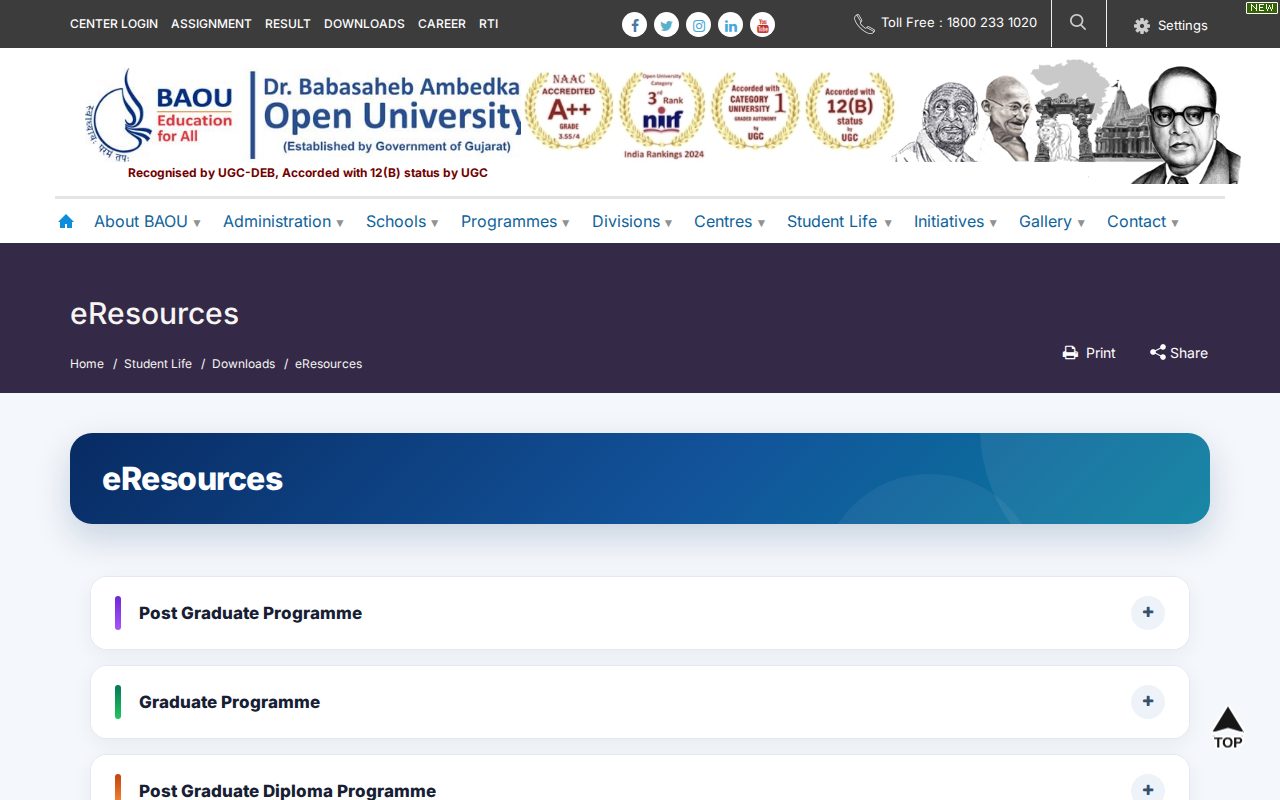Open the About BAOU dropdown menu

(x=148, y=222)
